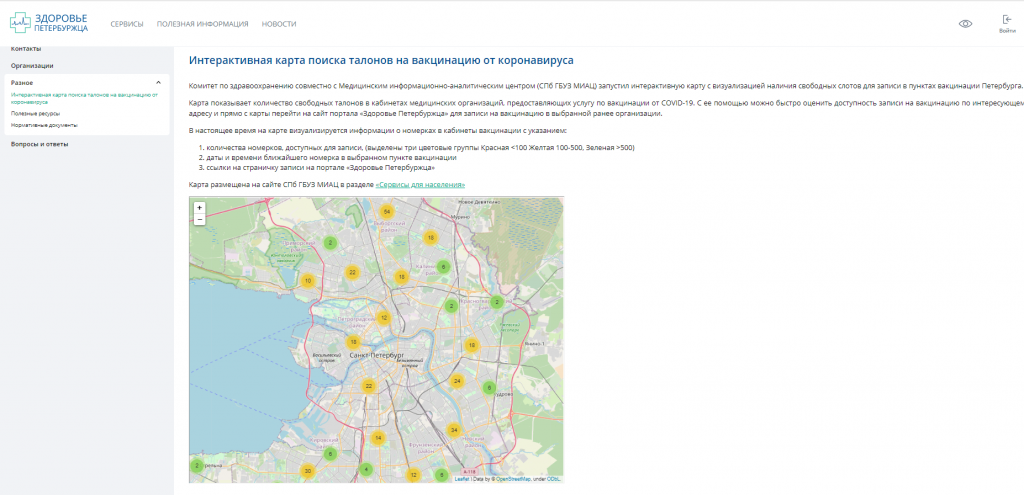The height and width of the screenshot is (495, 1024).
Task: Select Контакты in the sidebar
Action: 26,49
